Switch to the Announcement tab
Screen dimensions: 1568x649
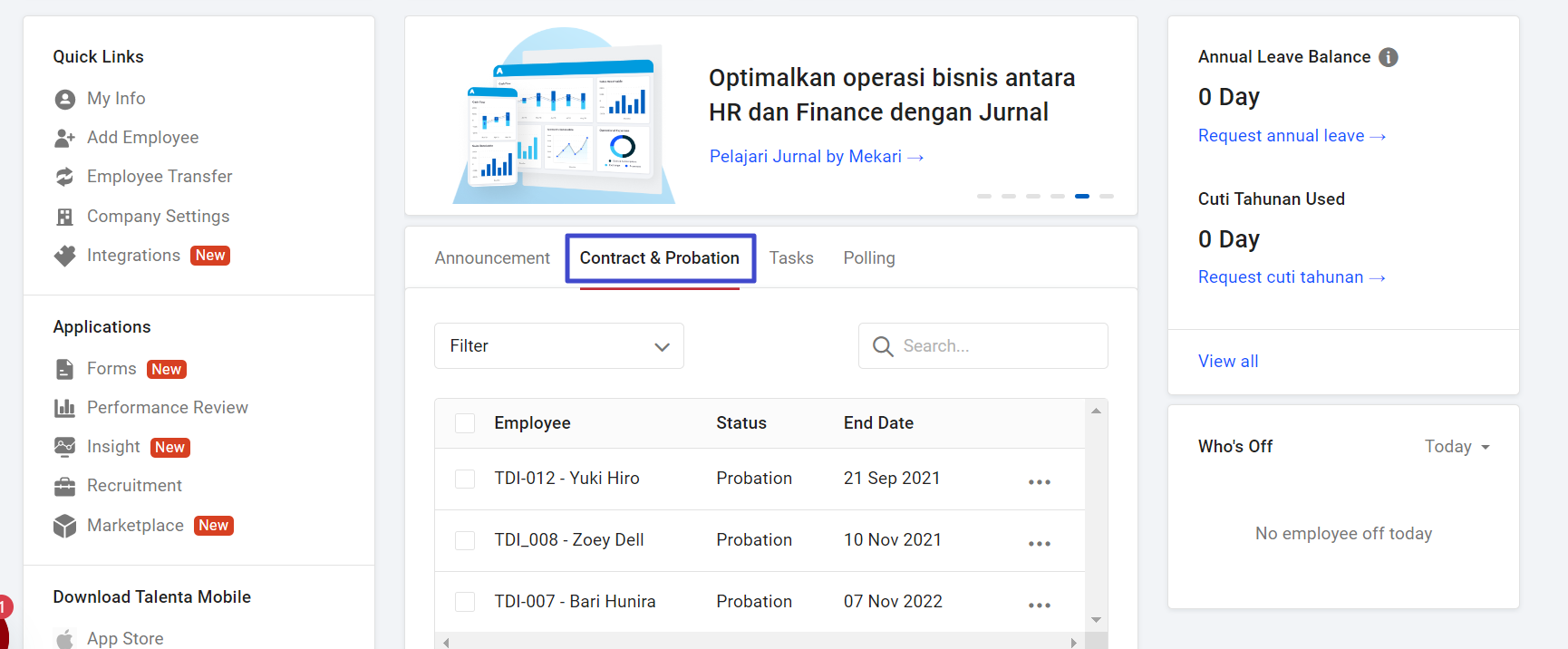(492, 258)
